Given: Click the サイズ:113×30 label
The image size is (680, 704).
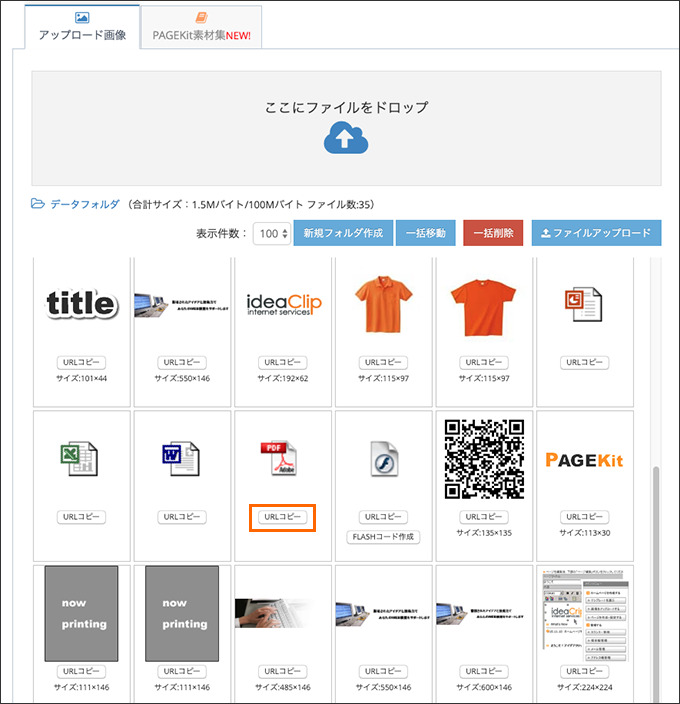Looking at the screenshot, I should pyautogui.click(x=584, y=533).
